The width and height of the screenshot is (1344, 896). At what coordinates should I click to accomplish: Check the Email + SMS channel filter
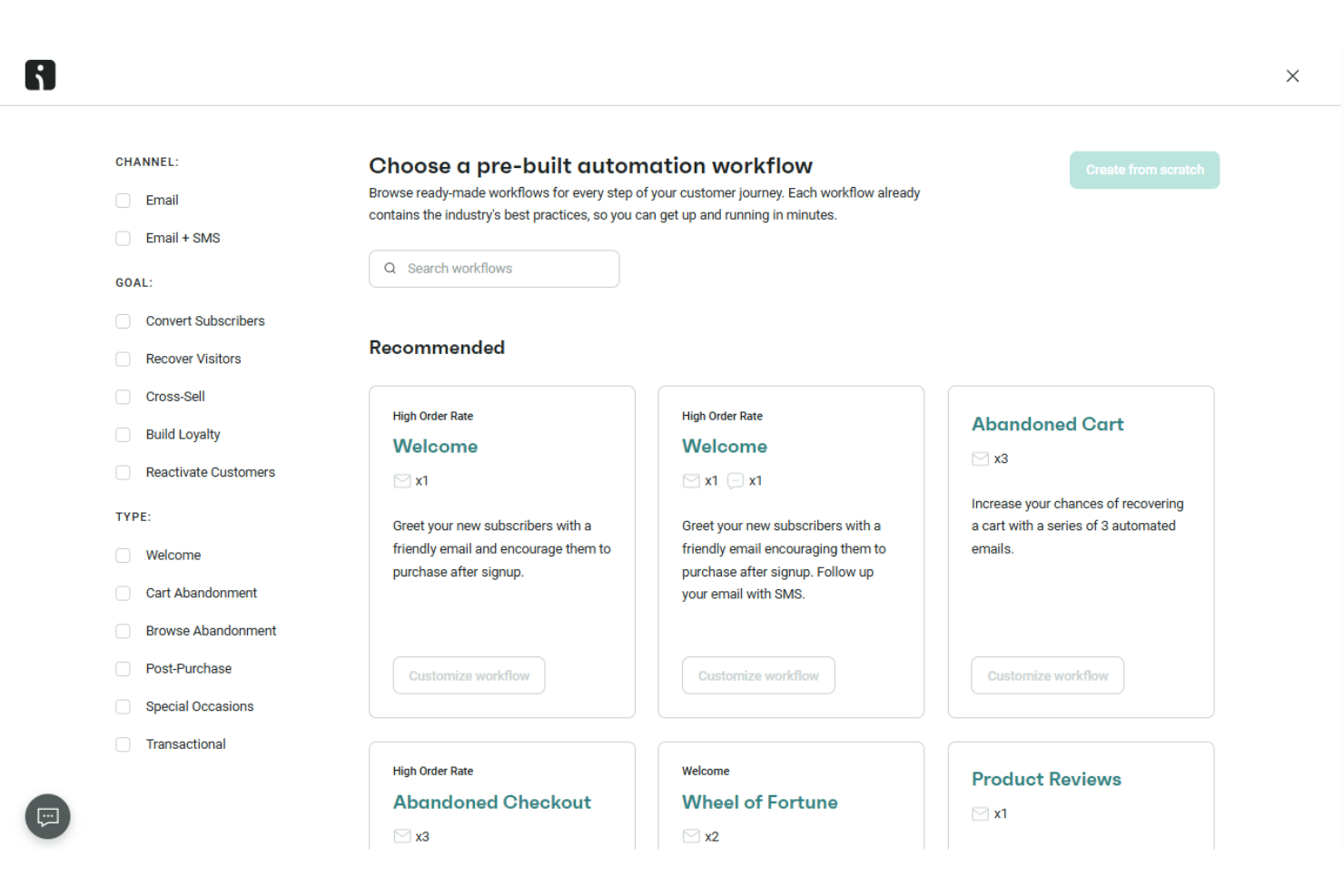click(124, 239)
